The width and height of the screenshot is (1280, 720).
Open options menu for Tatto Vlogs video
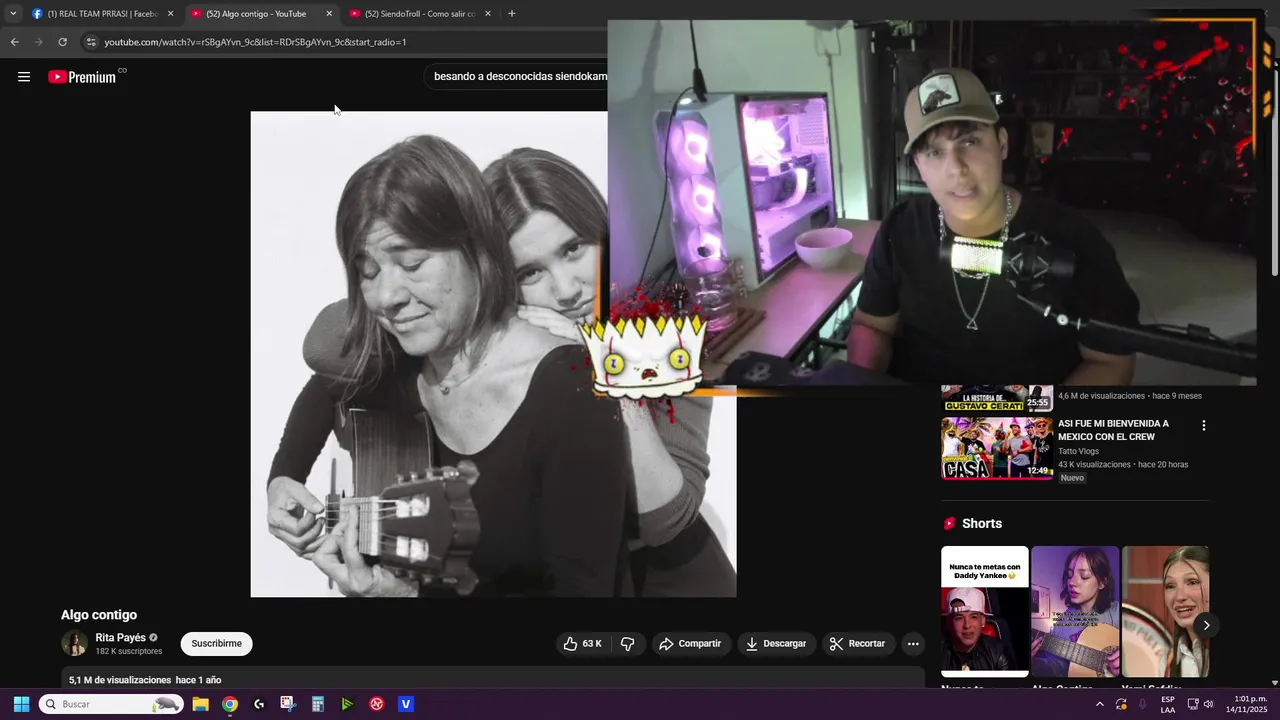[x=1203, y=425]
